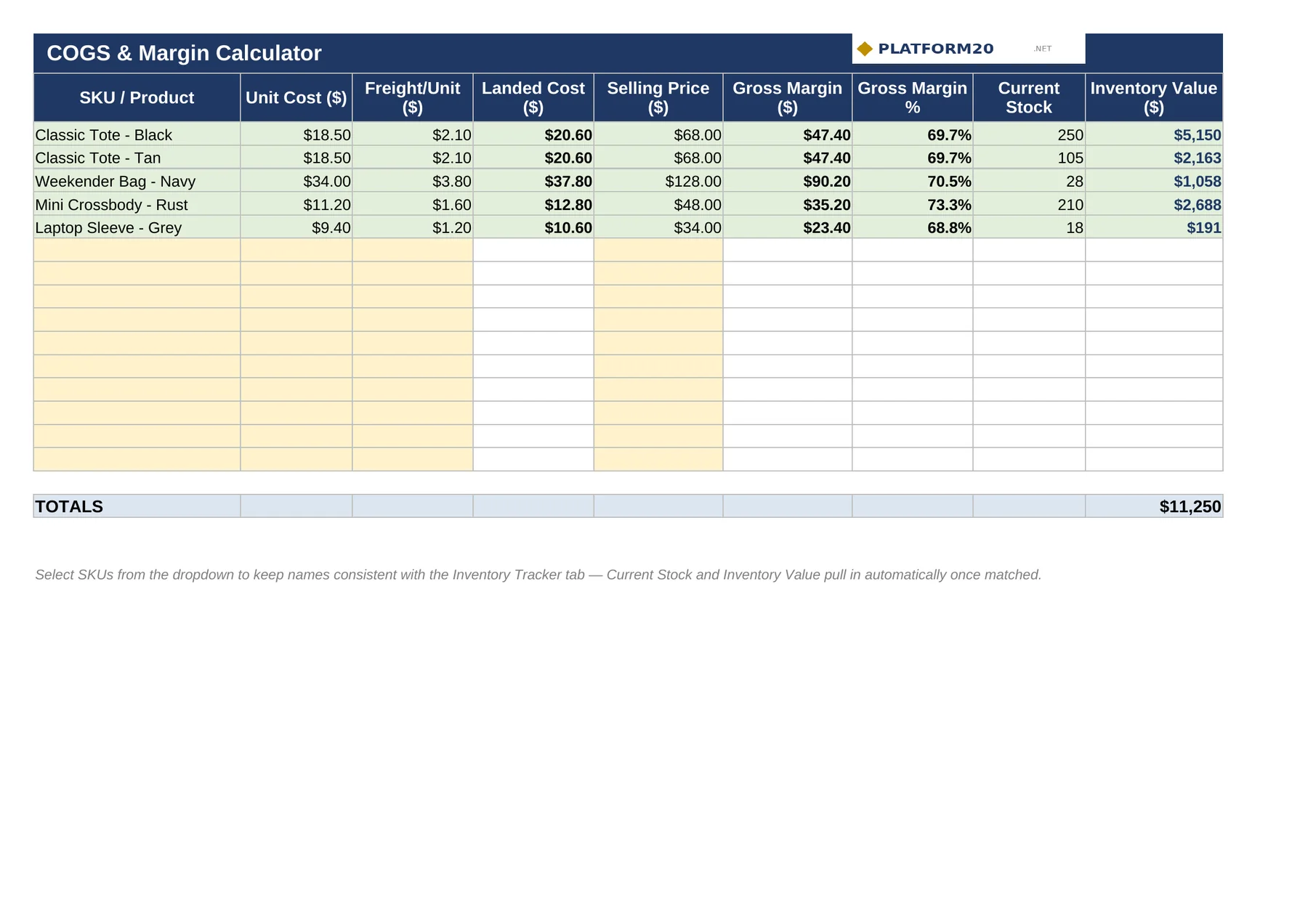
Task: Click Laptop Sleeve gross margin $23.40
Action: [788, 227]
